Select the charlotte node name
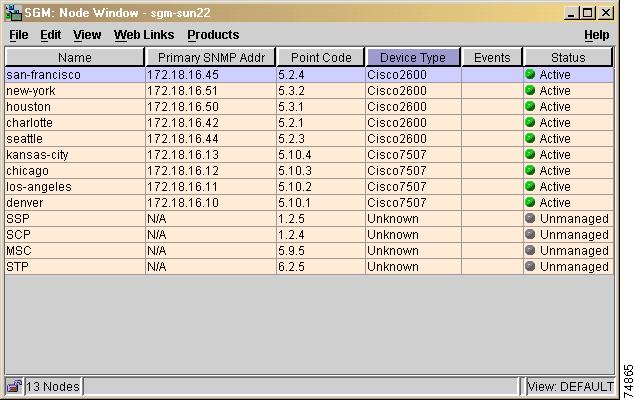Screen dimensions: 635x400 pyautogui.click(x=29, y=123)
